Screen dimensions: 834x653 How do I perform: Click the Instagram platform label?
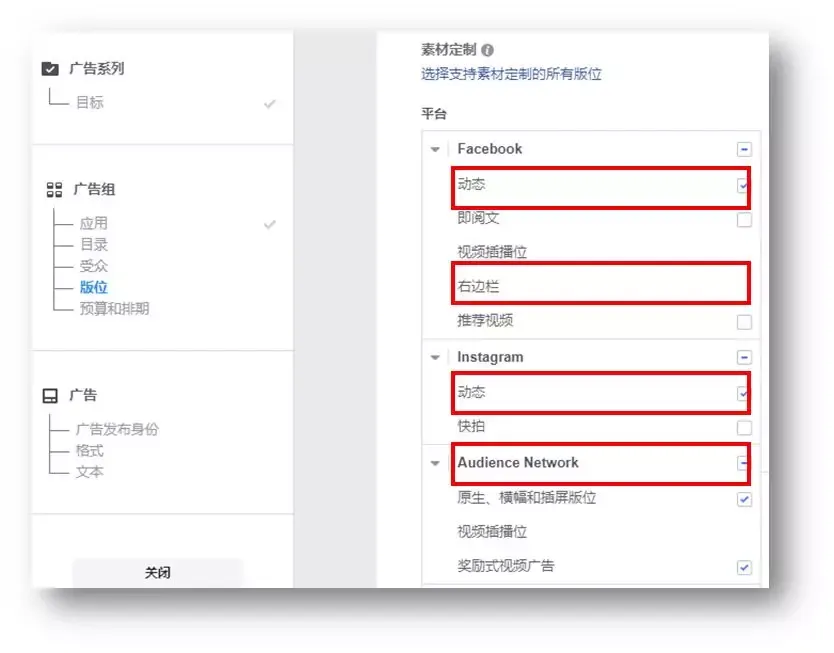pyautogui.click(x=490, y=357)
